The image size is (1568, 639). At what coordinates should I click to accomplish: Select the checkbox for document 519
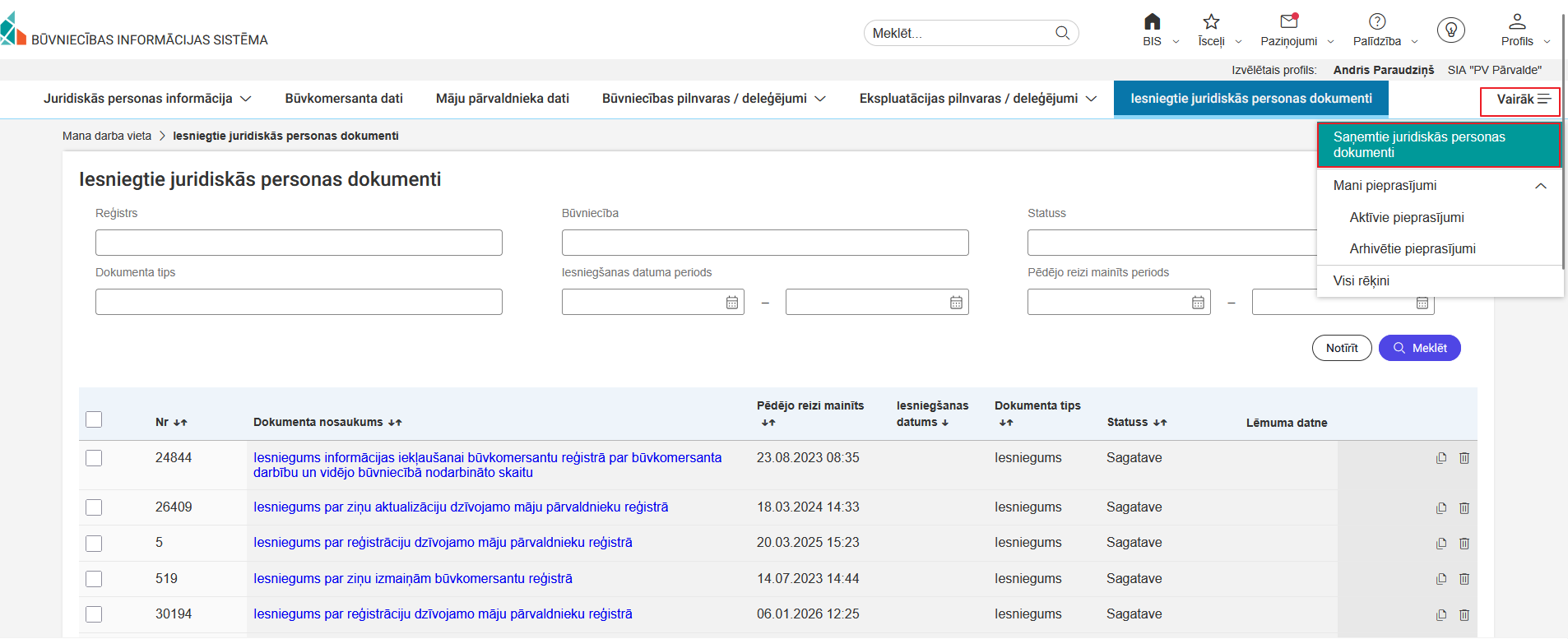[95, 579]
